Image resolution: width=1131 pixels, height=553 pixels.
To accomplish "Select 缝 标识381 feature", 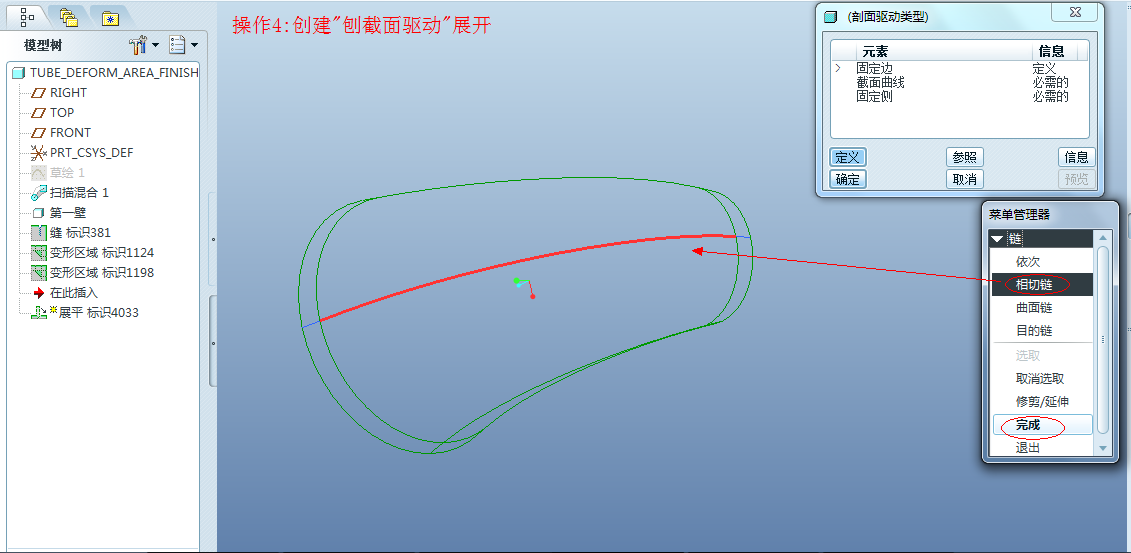I will pos(79,232).
